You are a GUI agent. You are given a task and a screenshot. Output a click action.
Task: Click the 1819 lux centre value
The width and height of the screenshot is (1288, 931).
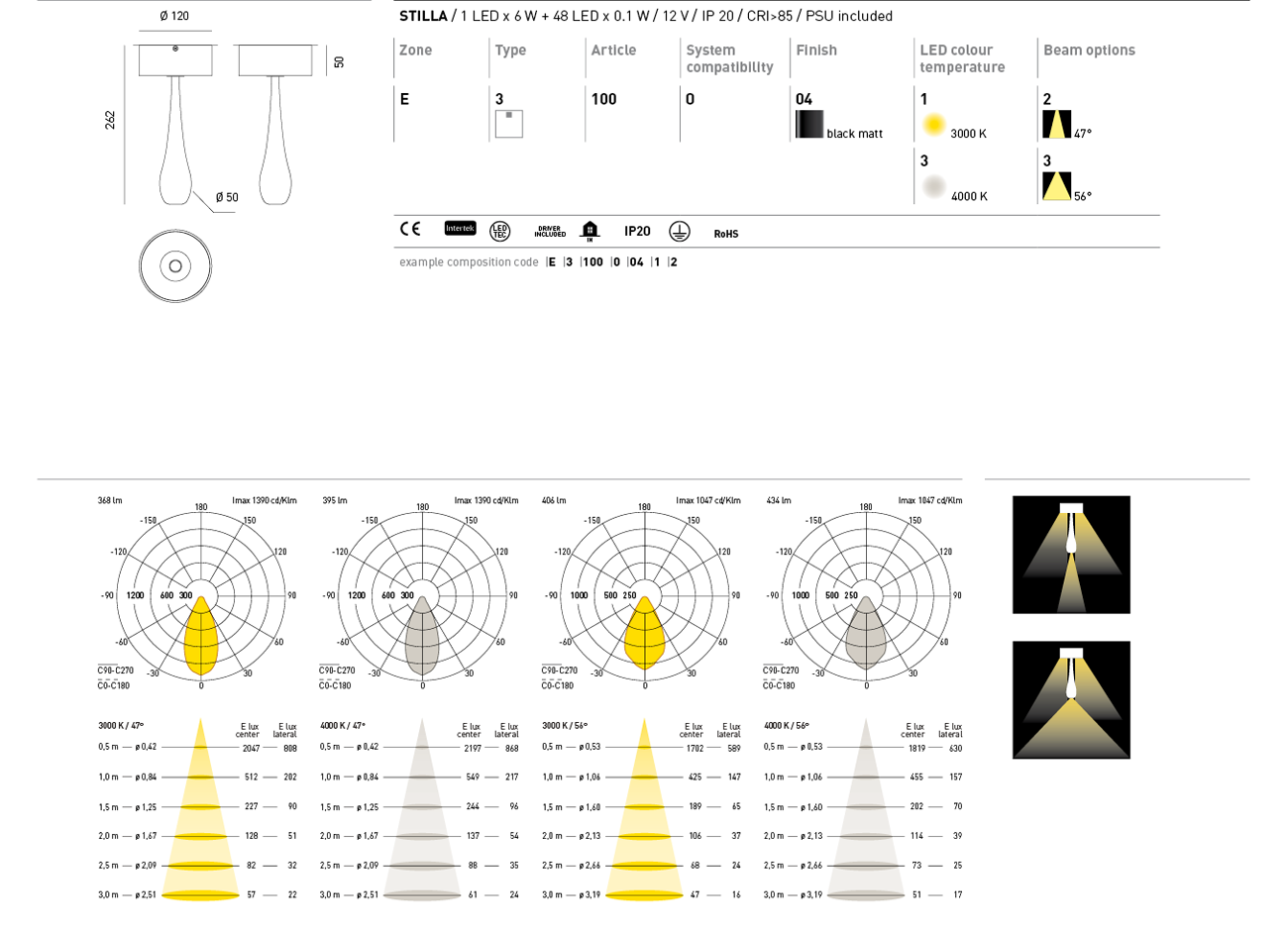[916, 749]
